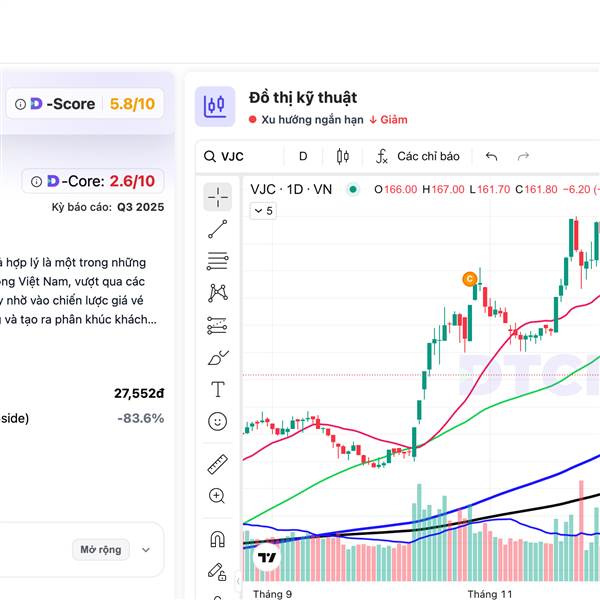The height and width of the screenshot is (600, 600).
Task: Select the brush drawing tool
Action: [217, 357]
